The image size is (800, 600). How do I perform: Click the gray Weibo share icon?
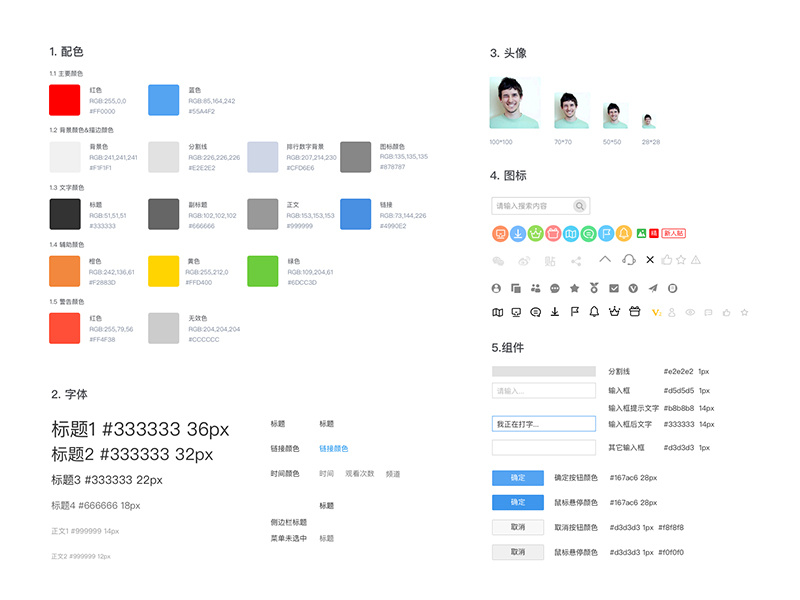click(524, 261)
